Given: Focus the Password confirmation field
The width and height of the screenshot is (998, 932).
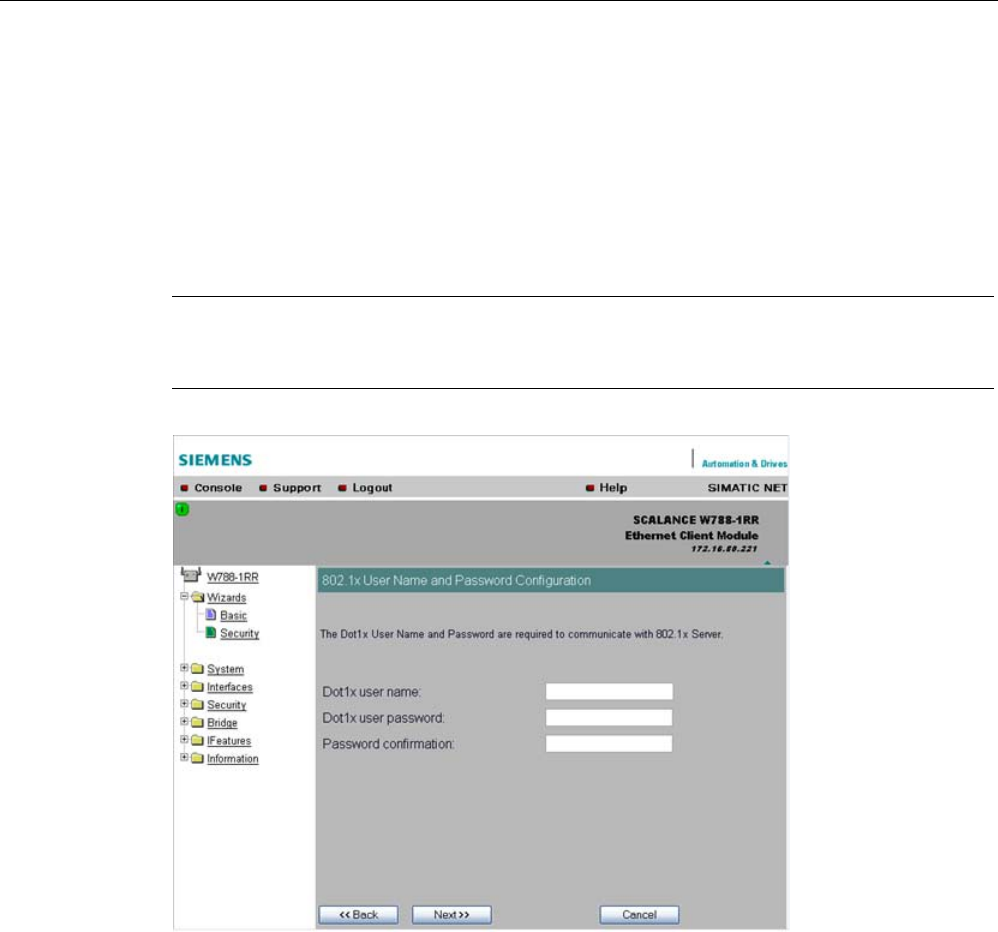Looking at the screenshot, I should (608, 744).
